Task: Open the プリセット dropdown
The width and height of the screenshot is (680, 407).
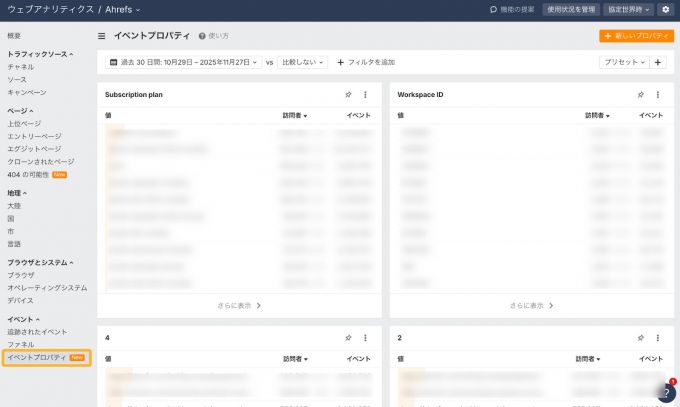Action: pyautogui.click(x=623, y=62)
